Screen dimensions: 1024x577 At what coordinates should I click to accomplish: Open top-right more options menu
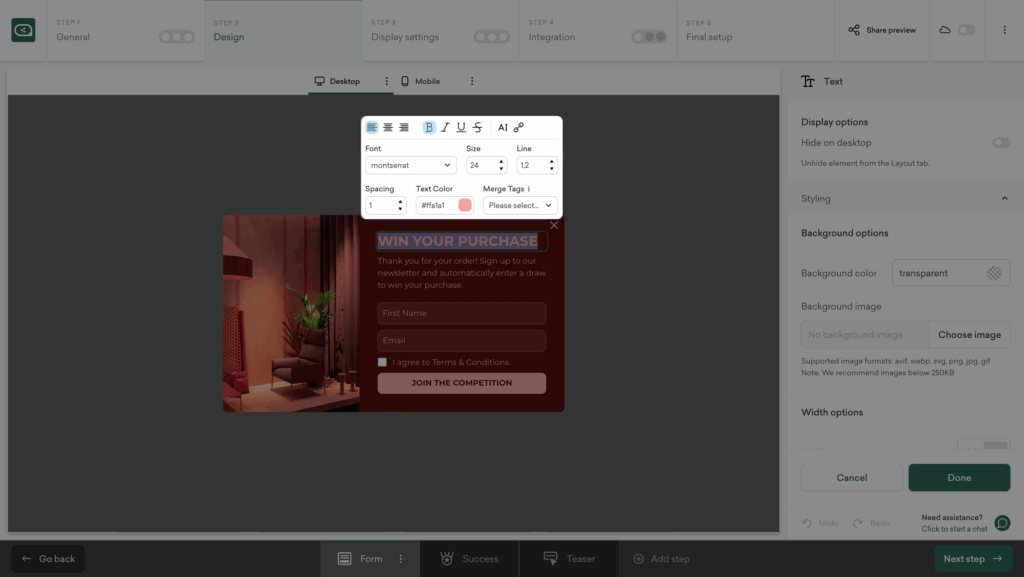click(1004, 30)
